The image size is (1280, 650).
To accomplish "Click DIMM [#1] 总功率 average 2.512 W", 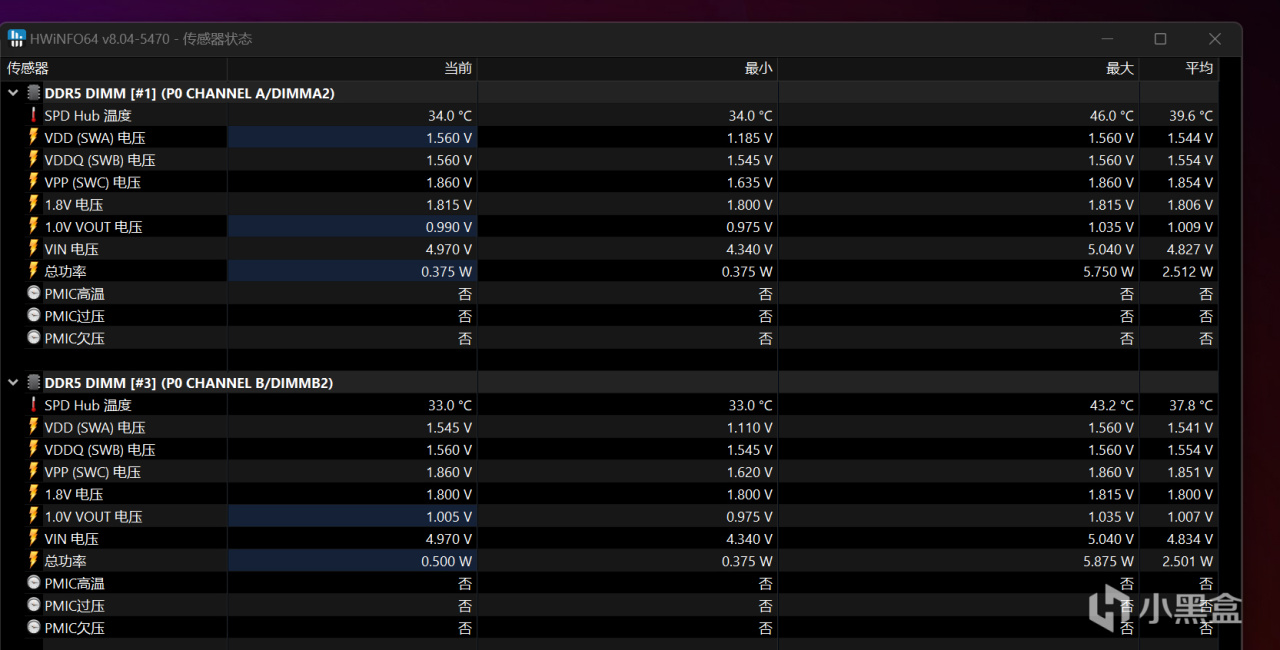I will click(x=1187, y=272).
